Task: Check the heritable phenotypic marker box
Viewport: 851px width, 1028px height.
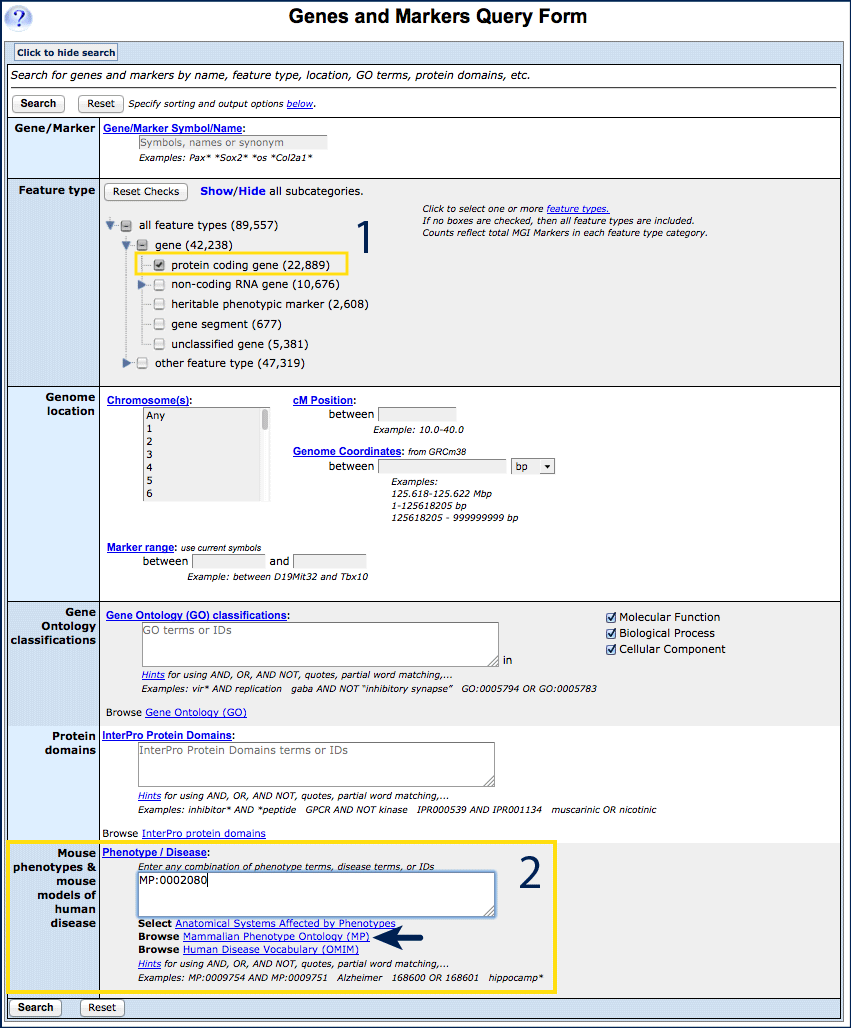Action: click(159, 304)
